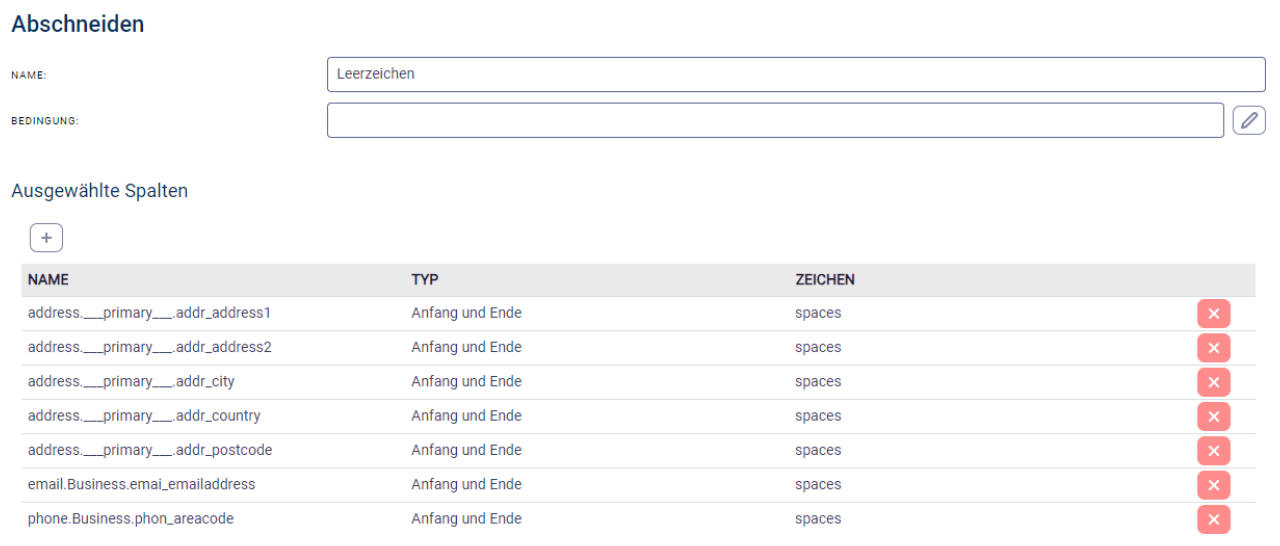
Task: Select the phone.Business.phon_areacode name cell
Action: (130, 519)
